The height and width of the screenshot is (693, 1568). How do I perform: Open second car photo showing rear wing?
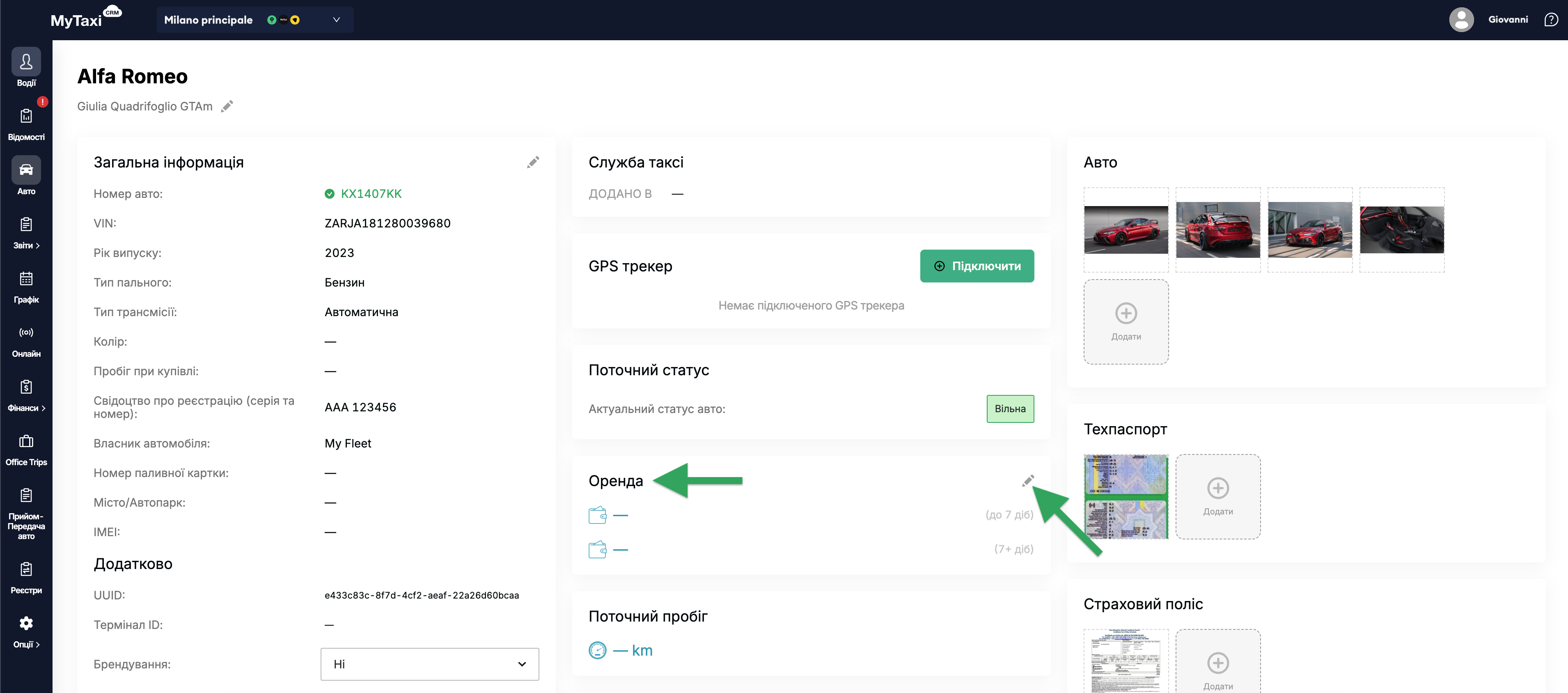click(x=1217, y=229)
